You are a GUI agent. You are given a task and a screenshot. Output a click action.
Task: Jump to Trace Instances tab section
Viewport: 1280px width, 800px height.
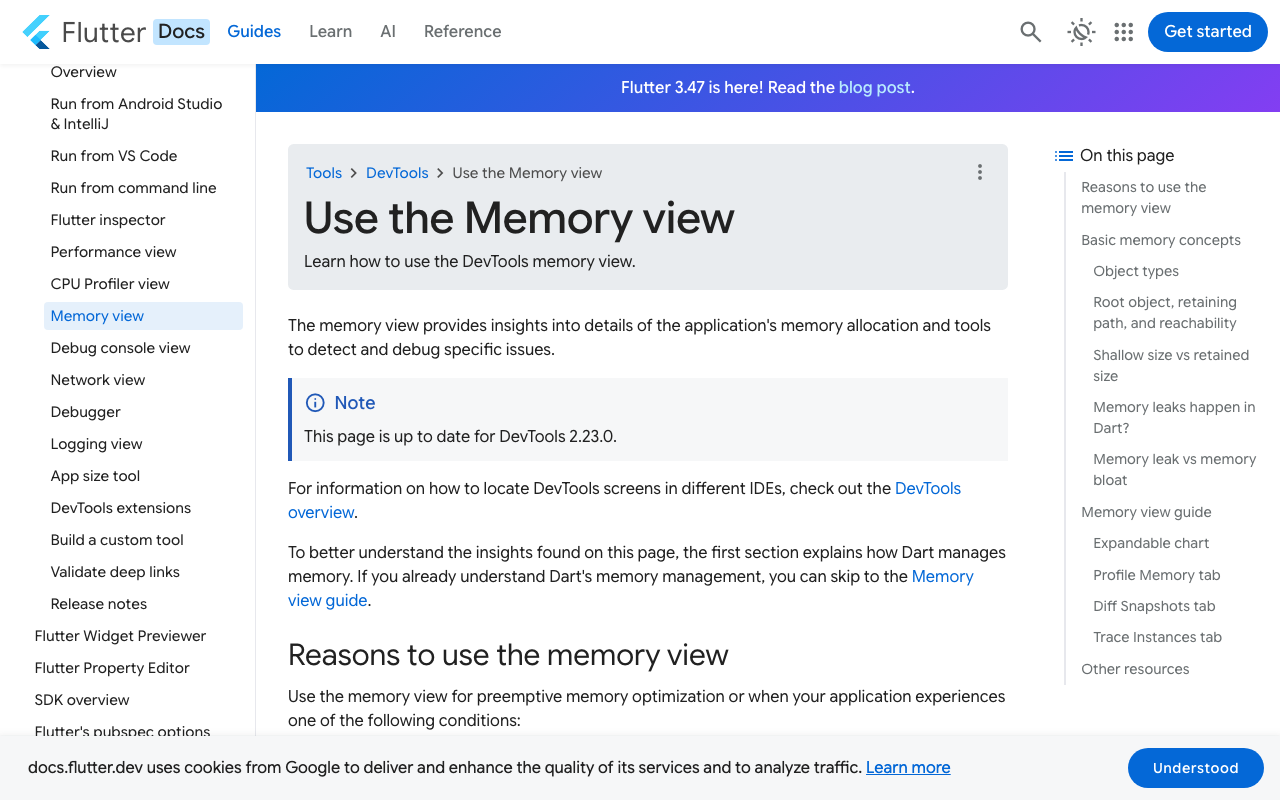pos(1158,637)
